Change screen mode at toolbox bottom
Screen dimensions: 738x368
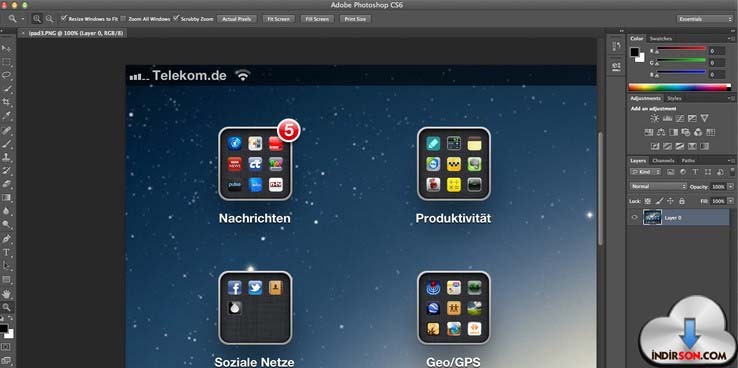pyautogui.click(x=6, y=361)
